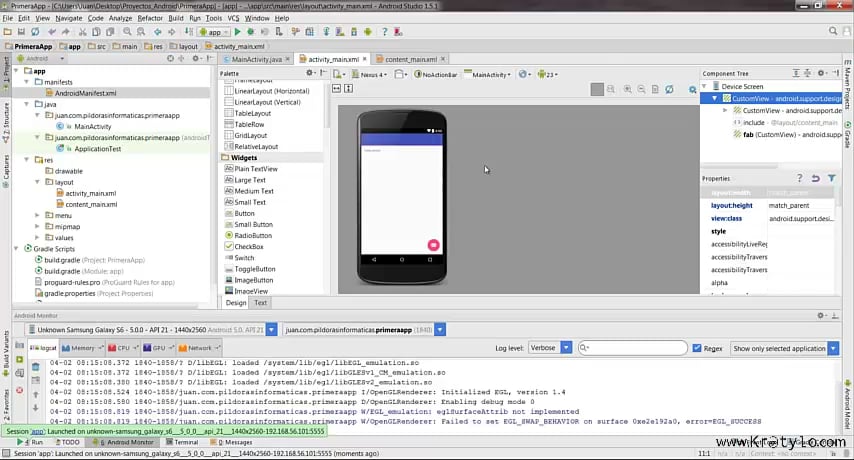The image size is (854, 460).
Task: Click the app link in session balloon
Action: click(36, 431)
